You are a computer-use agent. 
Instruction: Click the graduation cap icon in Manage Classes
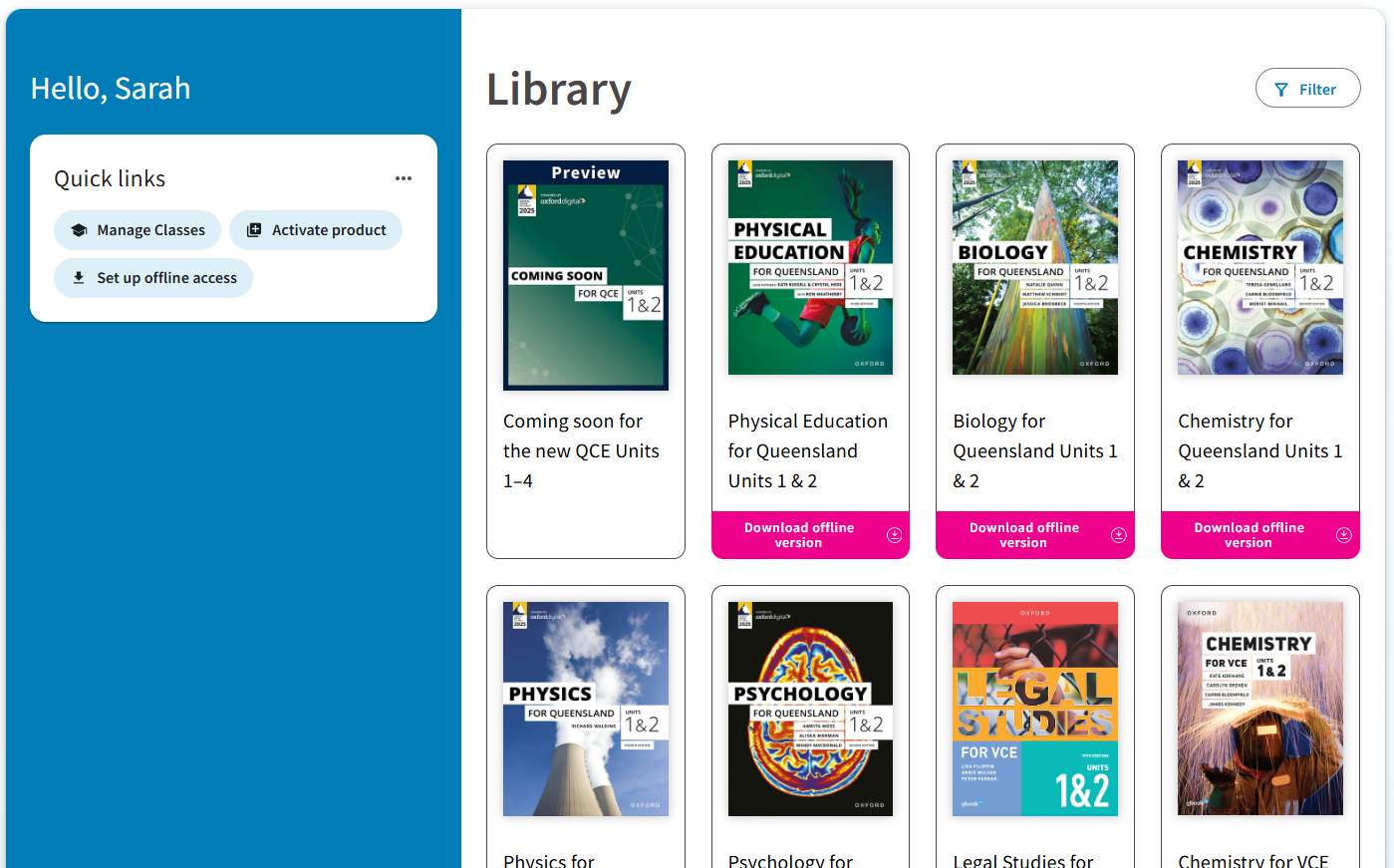79,230
